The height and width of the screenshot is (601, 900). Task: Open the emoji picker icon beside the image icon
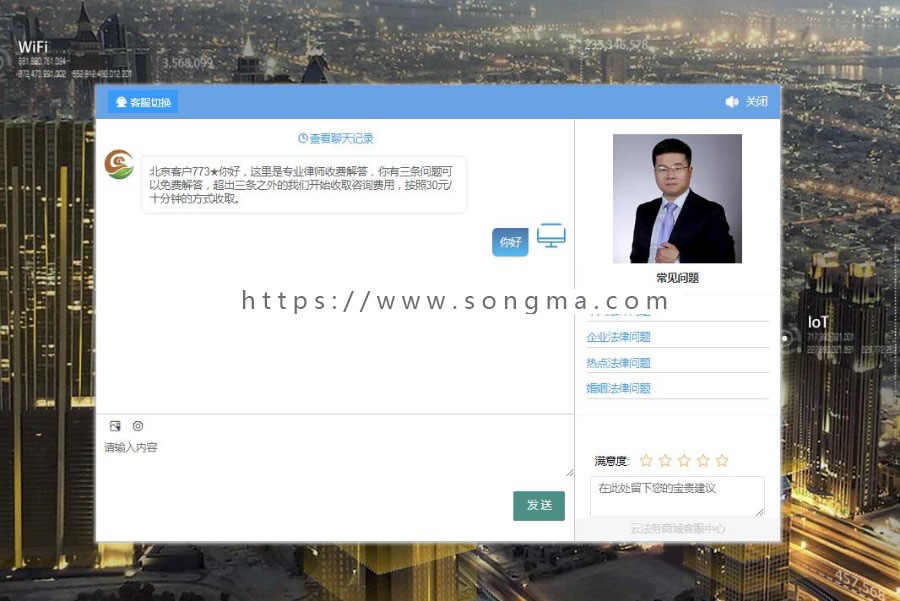click(x=138, y=425)
